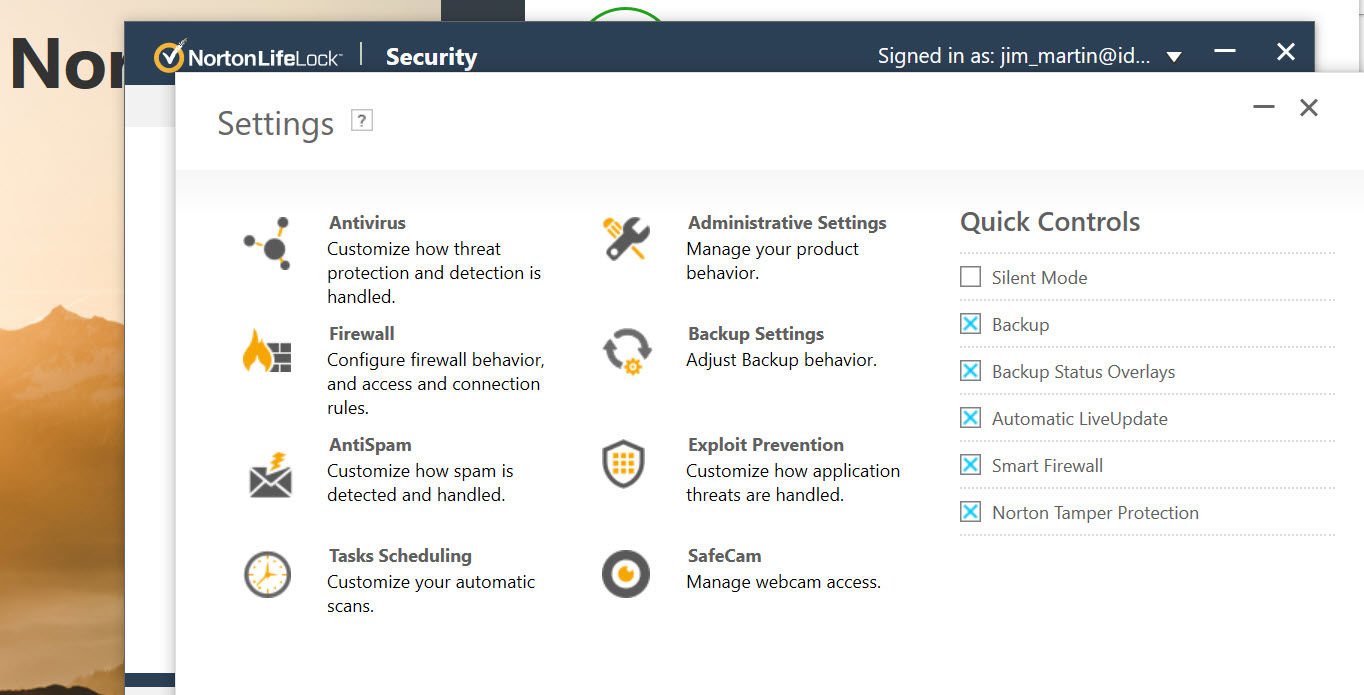Click the NortonLifeLock logo
The width and height of the screenshot is (1364, 695).
coord(248,56)
